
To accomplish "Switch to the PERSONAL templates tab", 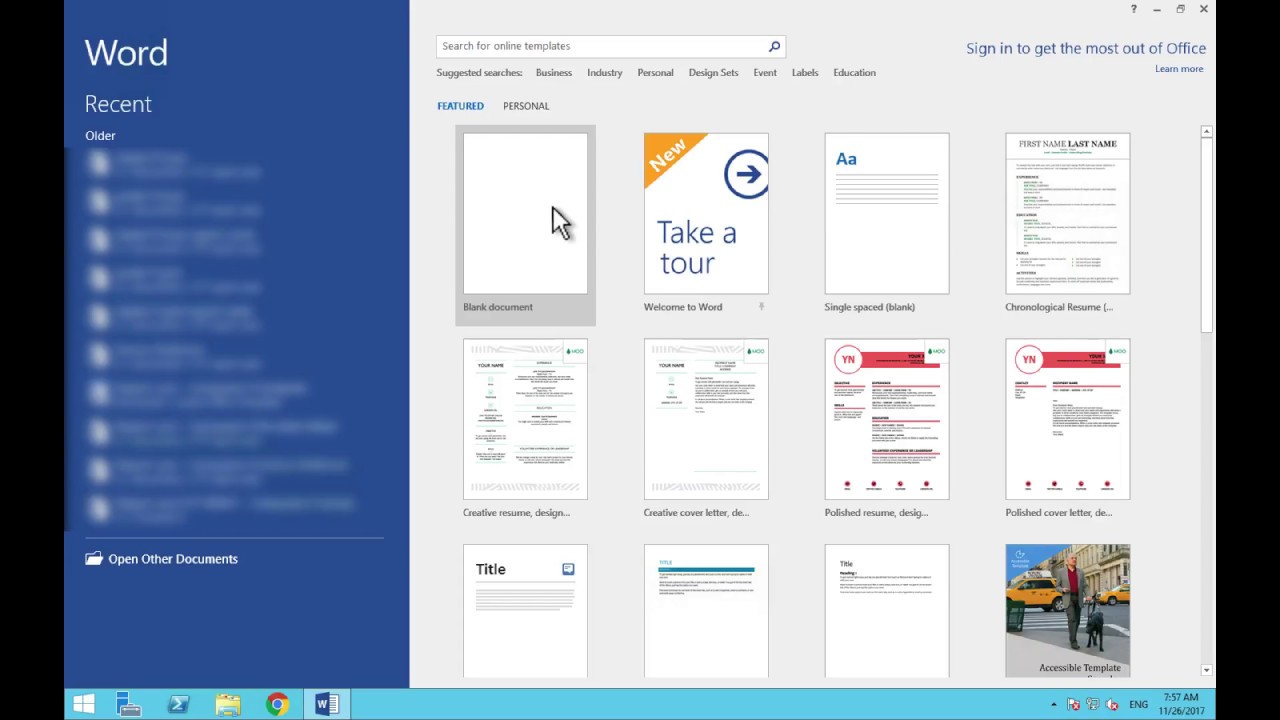I will 526,106.
